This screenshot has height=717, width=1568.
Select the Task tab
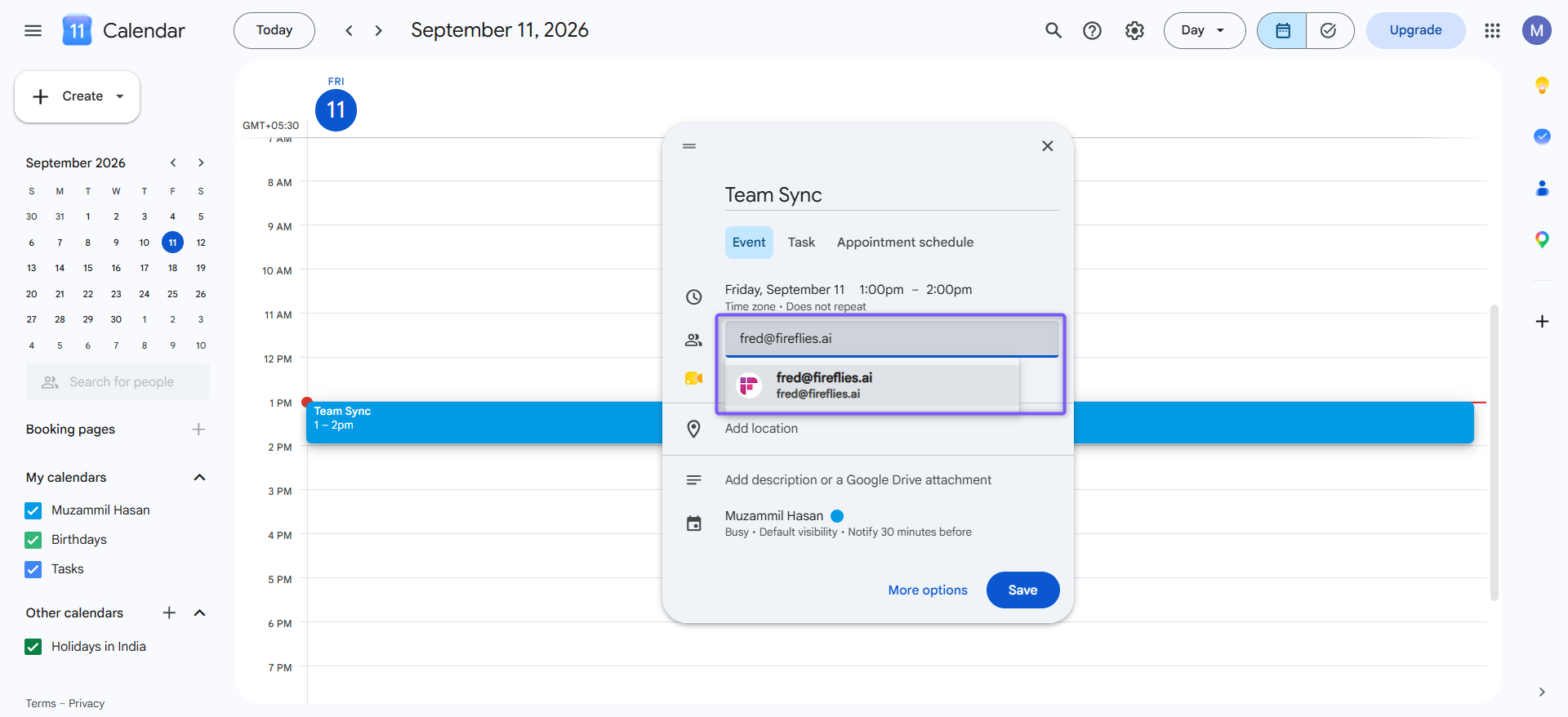(x=801, y=243)
